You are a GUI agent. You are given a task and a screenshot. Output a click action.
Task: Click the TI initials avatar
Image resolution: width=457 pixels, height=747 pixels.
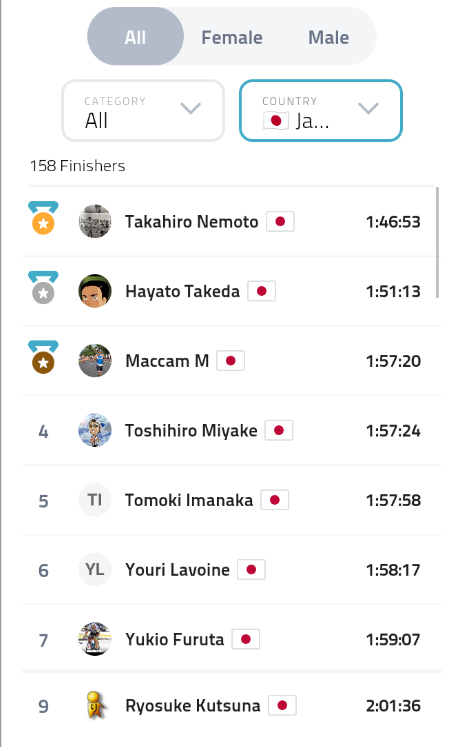coord(95,500)
